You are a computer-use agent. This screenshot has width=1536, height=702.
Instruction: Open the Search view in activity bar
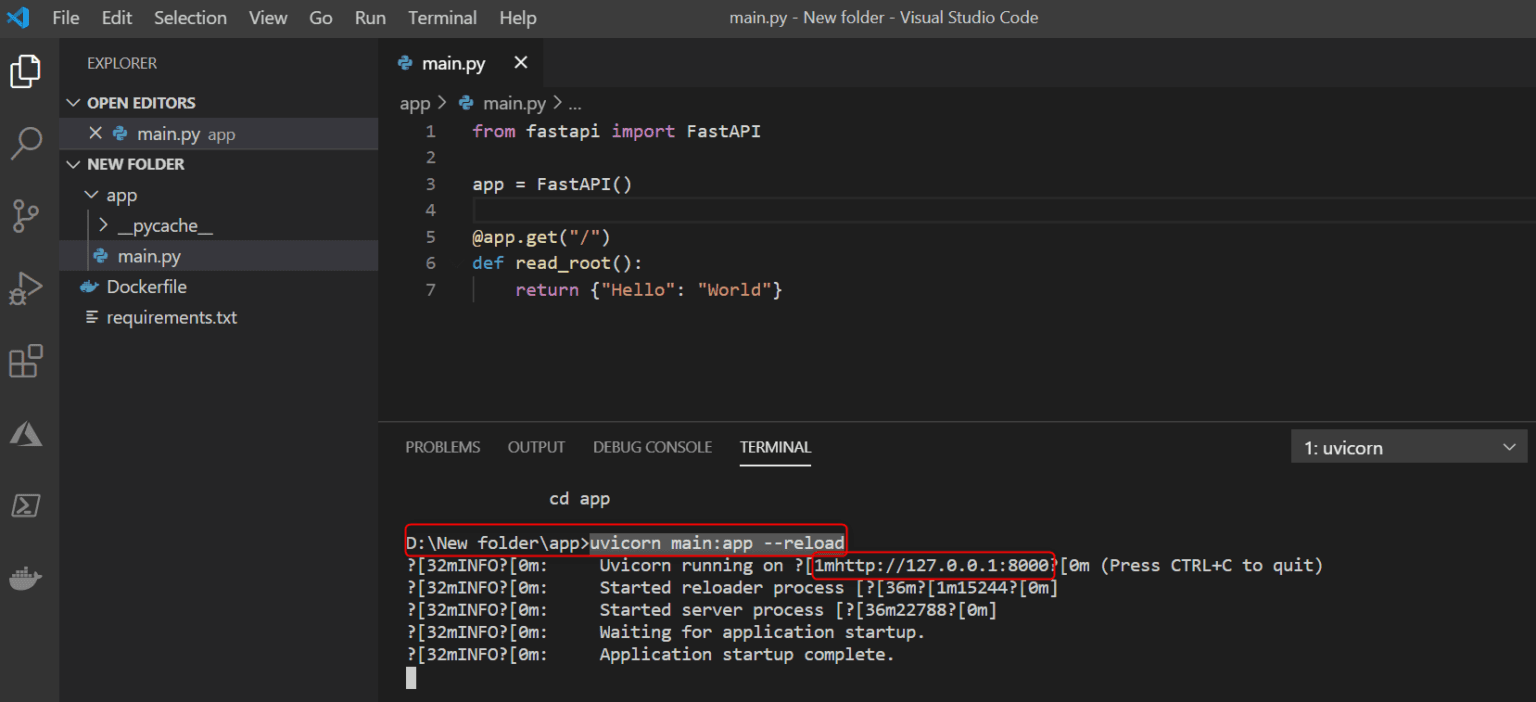[x=25, y=143]
